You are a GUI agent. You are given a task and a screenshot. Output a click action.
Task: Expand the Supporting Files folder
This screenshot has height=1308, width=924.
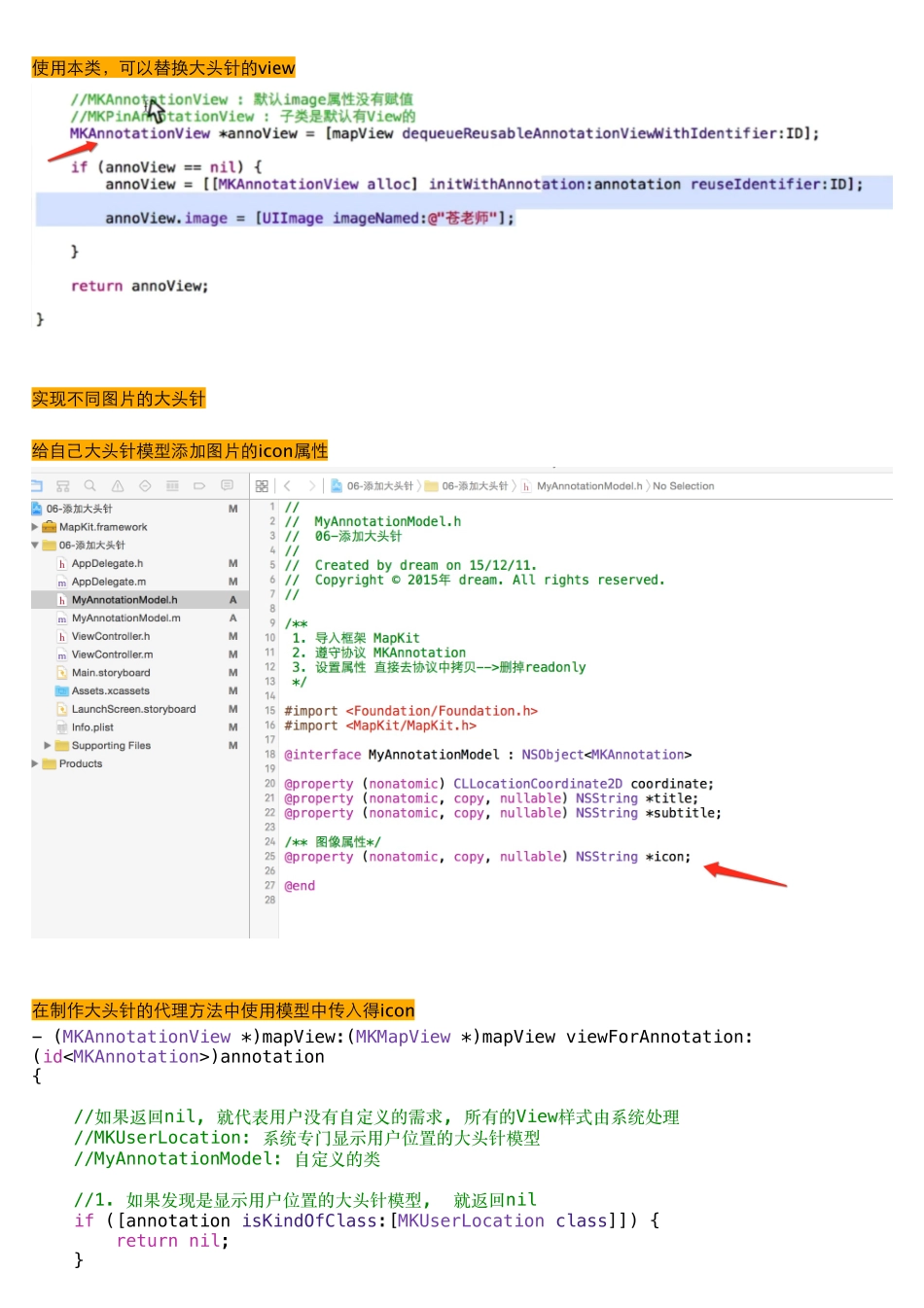(48, 746)
